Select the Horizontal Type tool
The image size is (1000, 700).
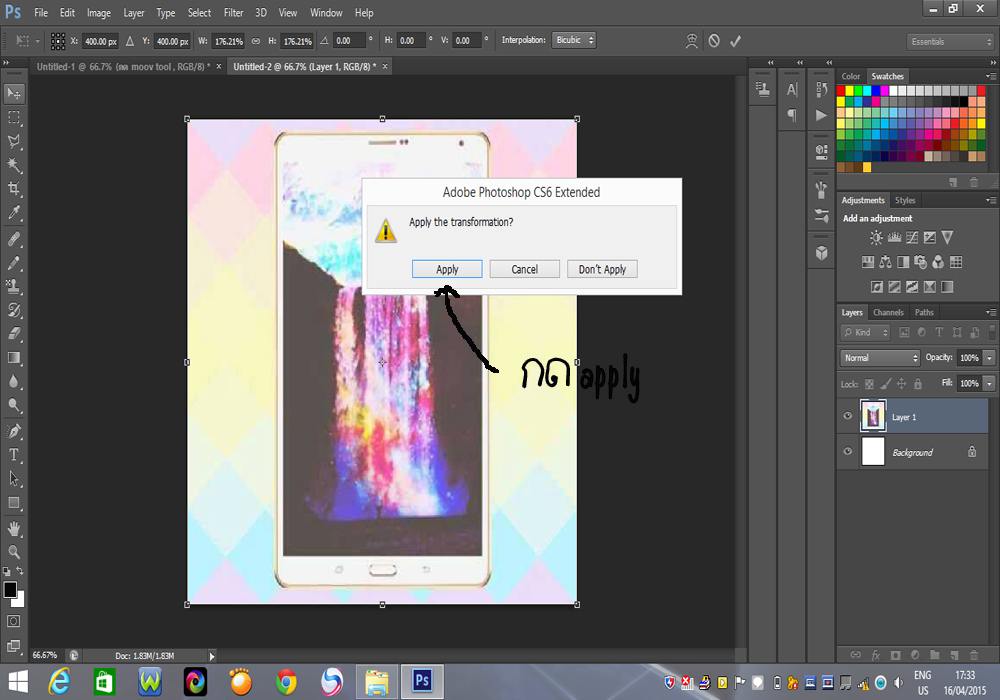pyautogui.click(x=14, y=454)
